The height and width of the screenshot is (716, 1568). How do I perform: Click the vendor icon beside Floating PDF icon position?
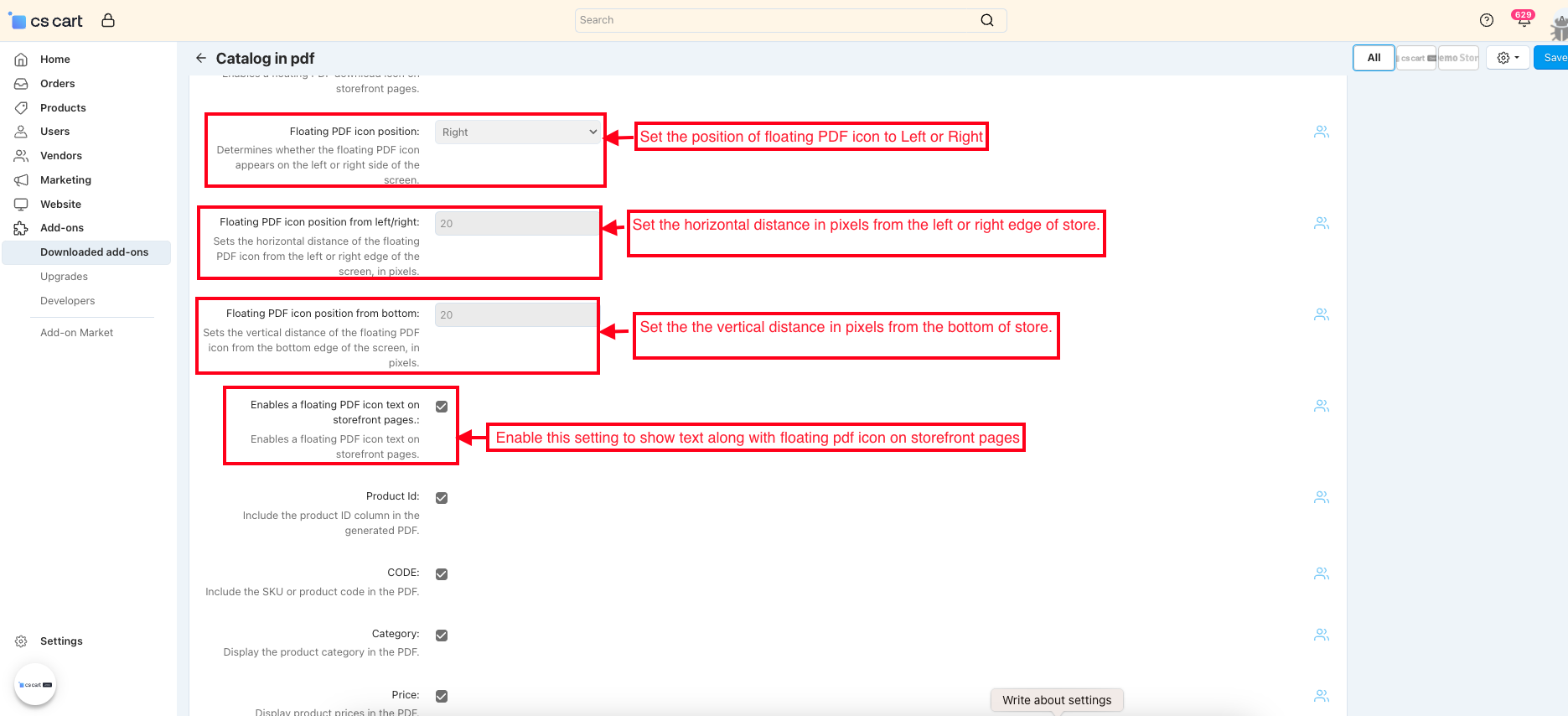[1321, 132]
